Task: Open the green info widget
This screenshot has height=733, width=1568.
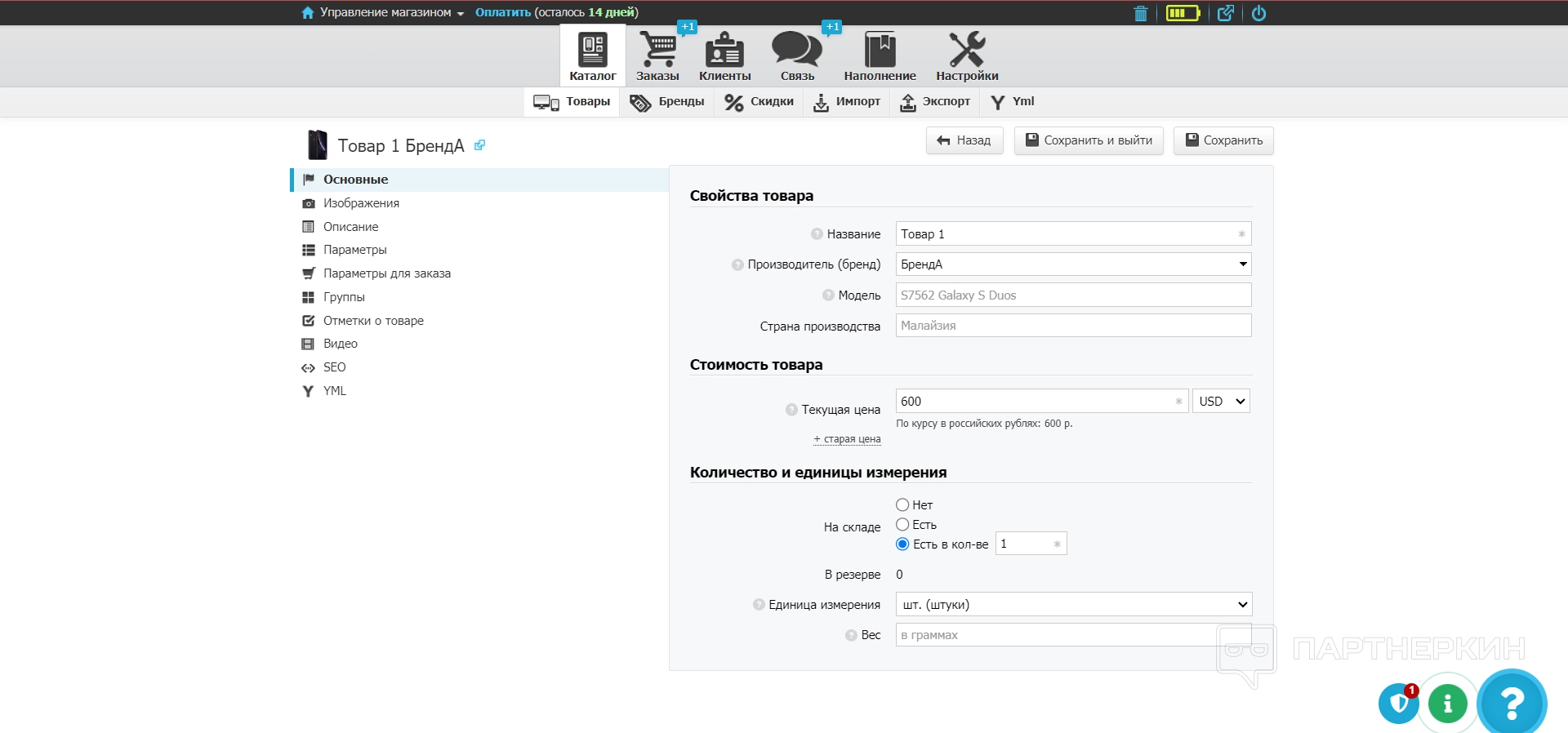Action: click(1448, 703)
